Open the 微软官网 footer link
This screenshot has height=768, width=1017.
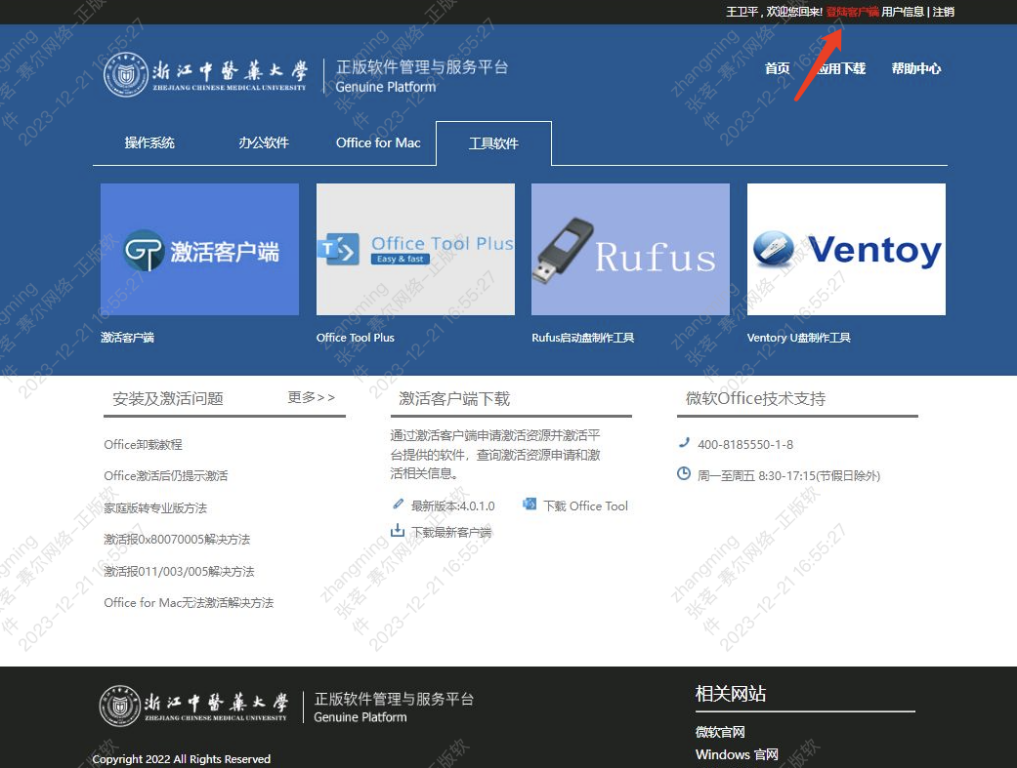coord(720,732)
